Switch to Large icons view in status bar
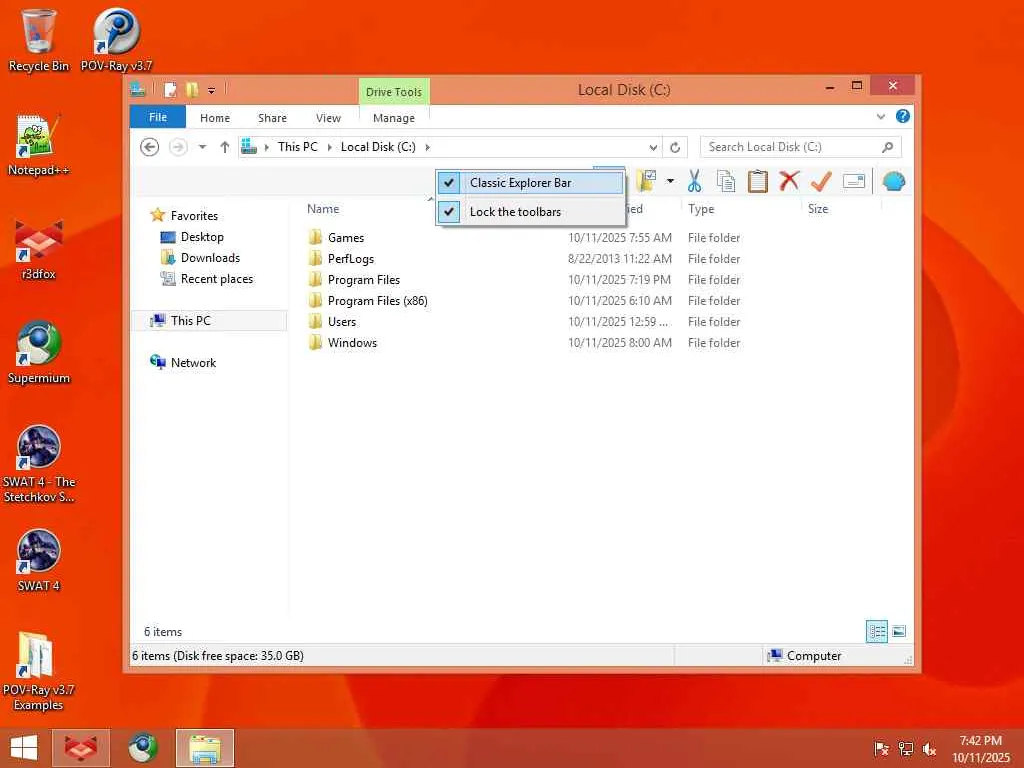The height and width of the screenshot is (768, 1024). (x=899, y=632)
